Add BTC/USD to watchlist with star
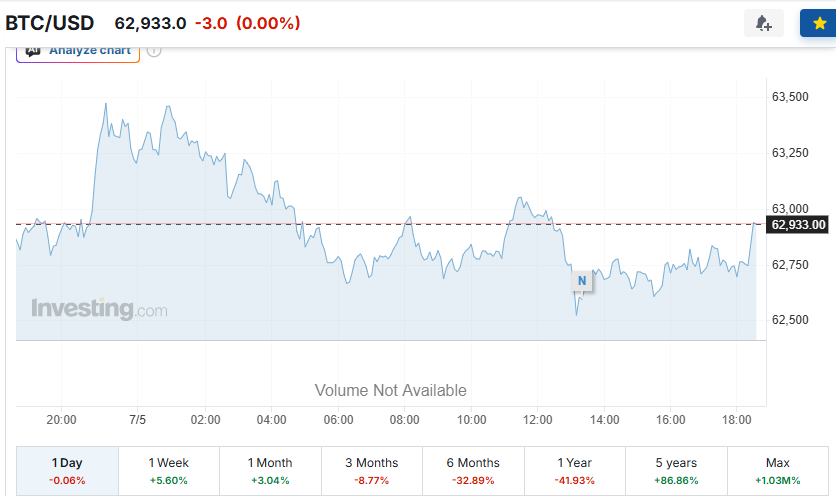Image resolution: width=836 pixels, height=496 pixels. pyautogui.click(x=818, y=23)
